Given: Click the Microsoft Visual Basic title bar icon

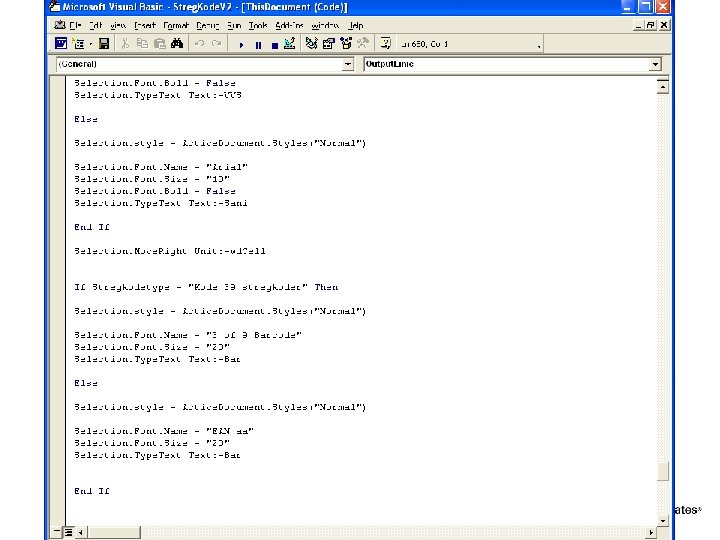Looking at the screenshot, I should coord(55,6).
